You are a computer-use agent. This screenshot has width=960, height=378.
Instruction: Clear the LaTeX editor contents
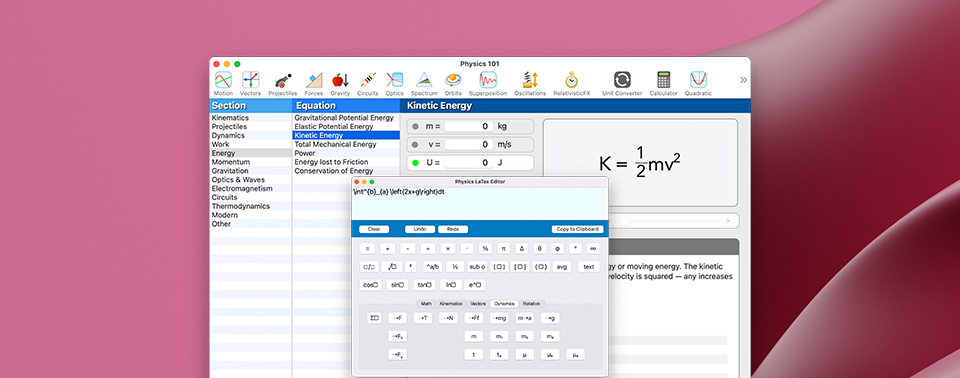(373, 229)
